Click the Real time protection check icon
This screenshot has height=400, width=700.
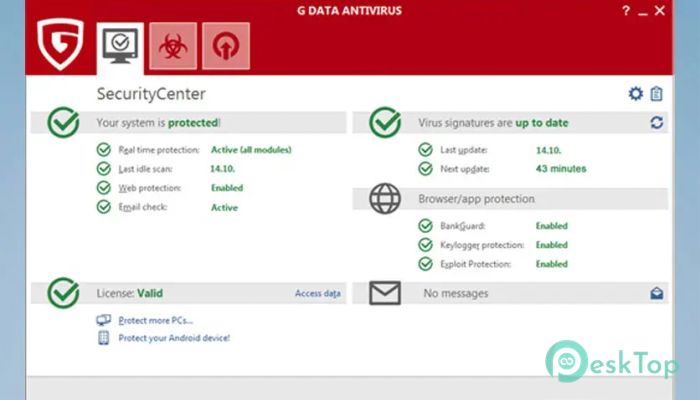[104, 149]
